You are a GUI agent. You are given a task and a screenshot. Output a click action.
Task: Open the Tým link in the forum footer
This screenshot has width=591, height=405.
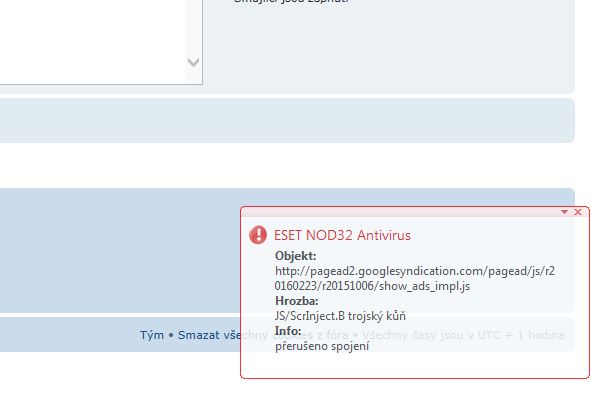[x=152, y=335]
